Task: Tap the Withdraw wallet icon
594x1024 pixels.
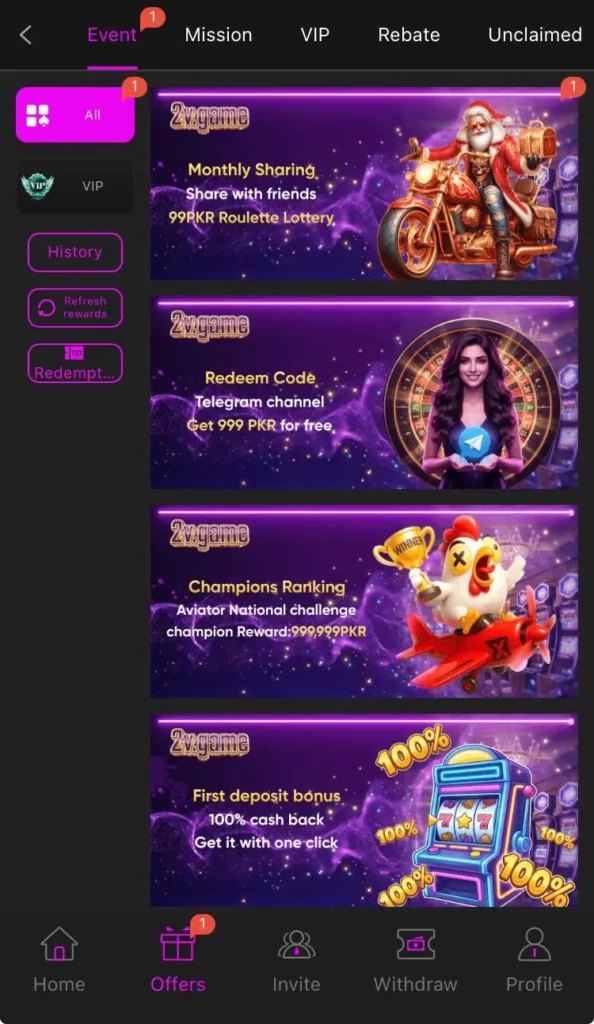Action: (415, 944)
